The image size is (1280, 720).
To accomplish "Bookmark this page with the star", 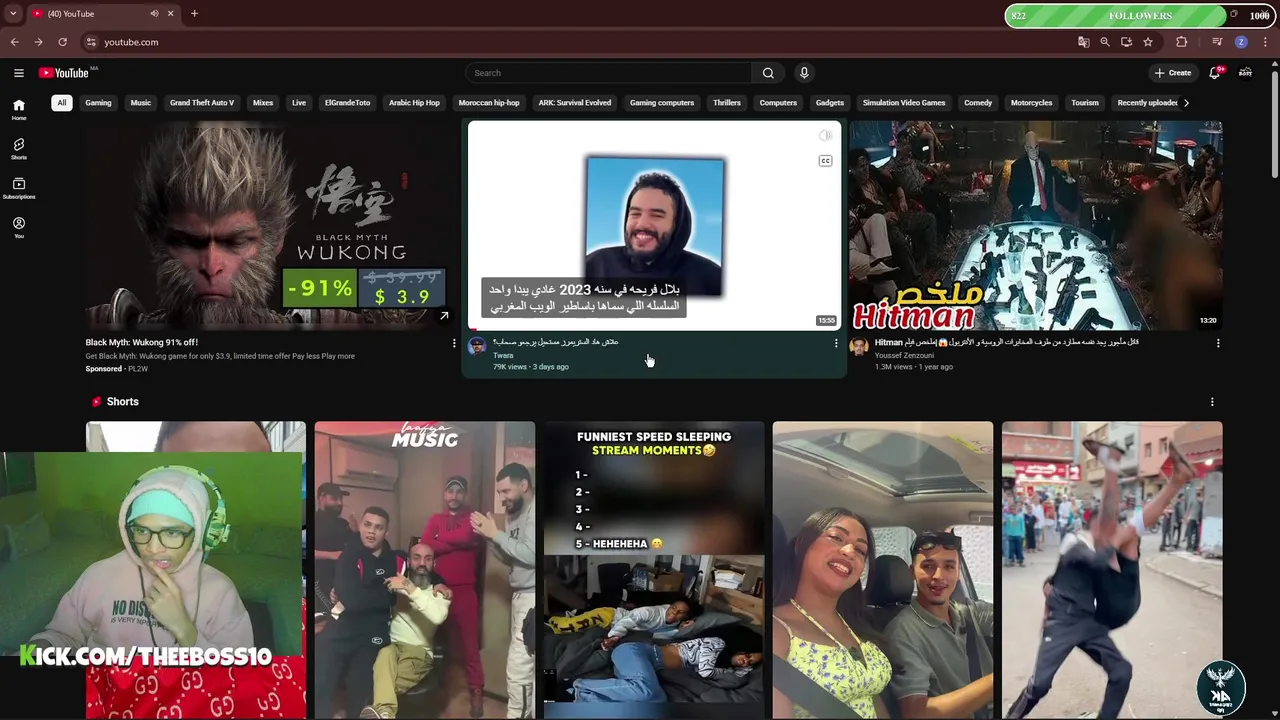I will 1148,42.
